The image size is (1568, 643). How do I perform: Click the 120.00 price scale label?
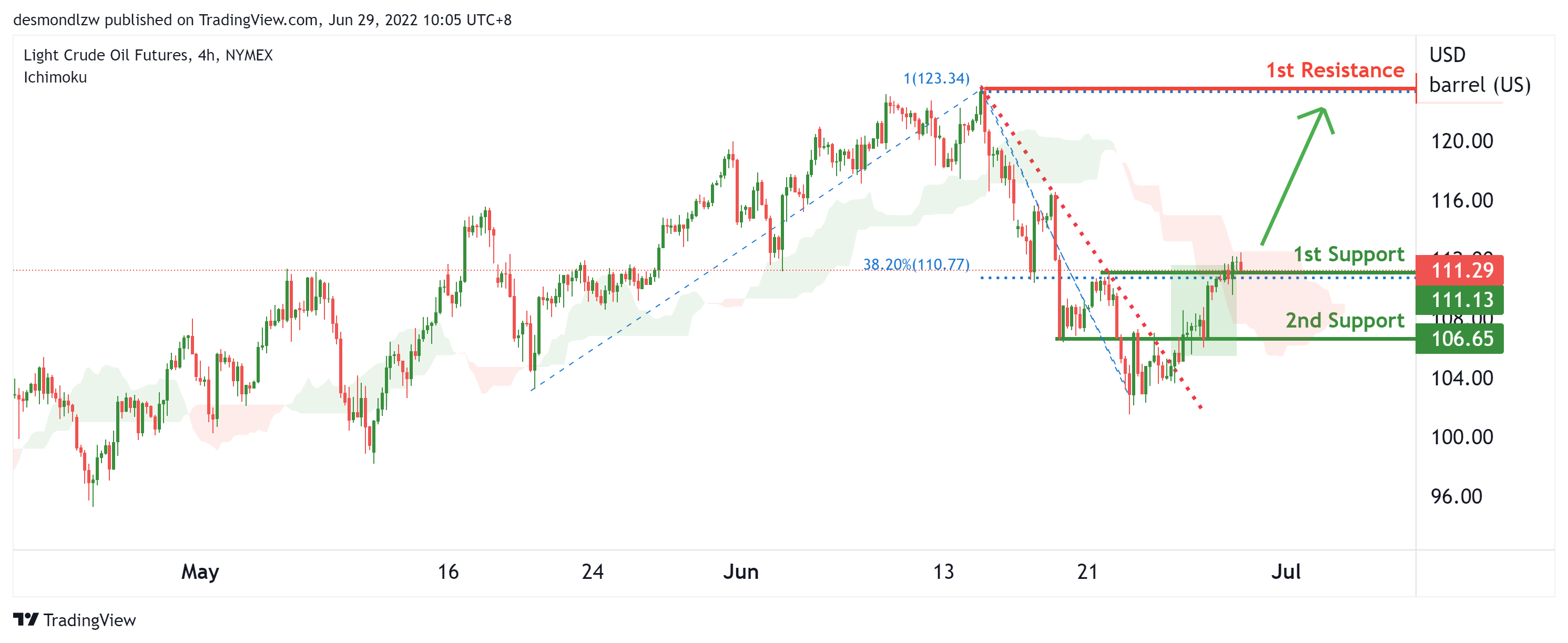coord(1461,141)
